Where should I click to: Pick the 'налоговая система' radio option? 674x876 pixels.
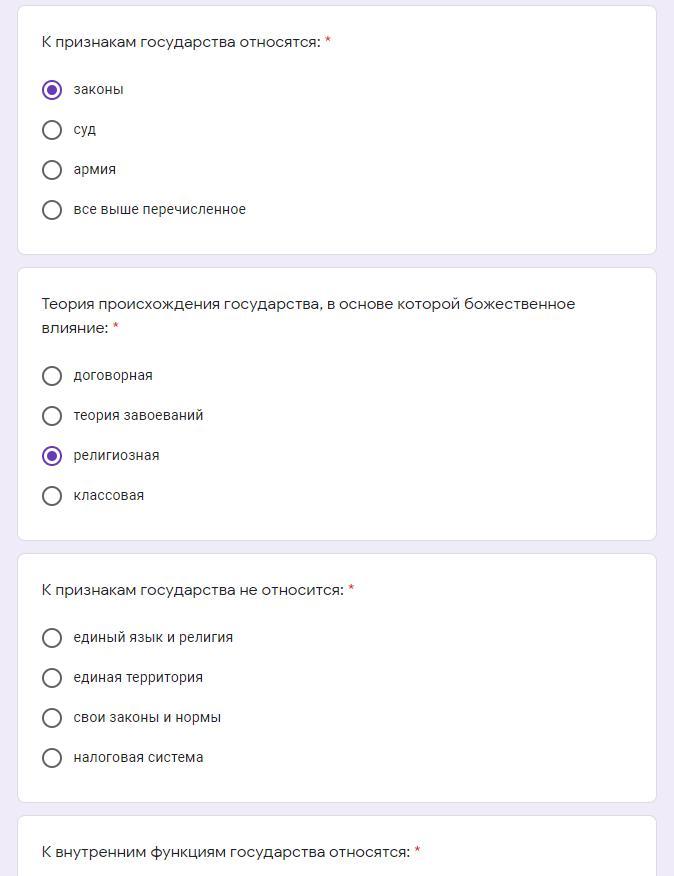[52, 758]
